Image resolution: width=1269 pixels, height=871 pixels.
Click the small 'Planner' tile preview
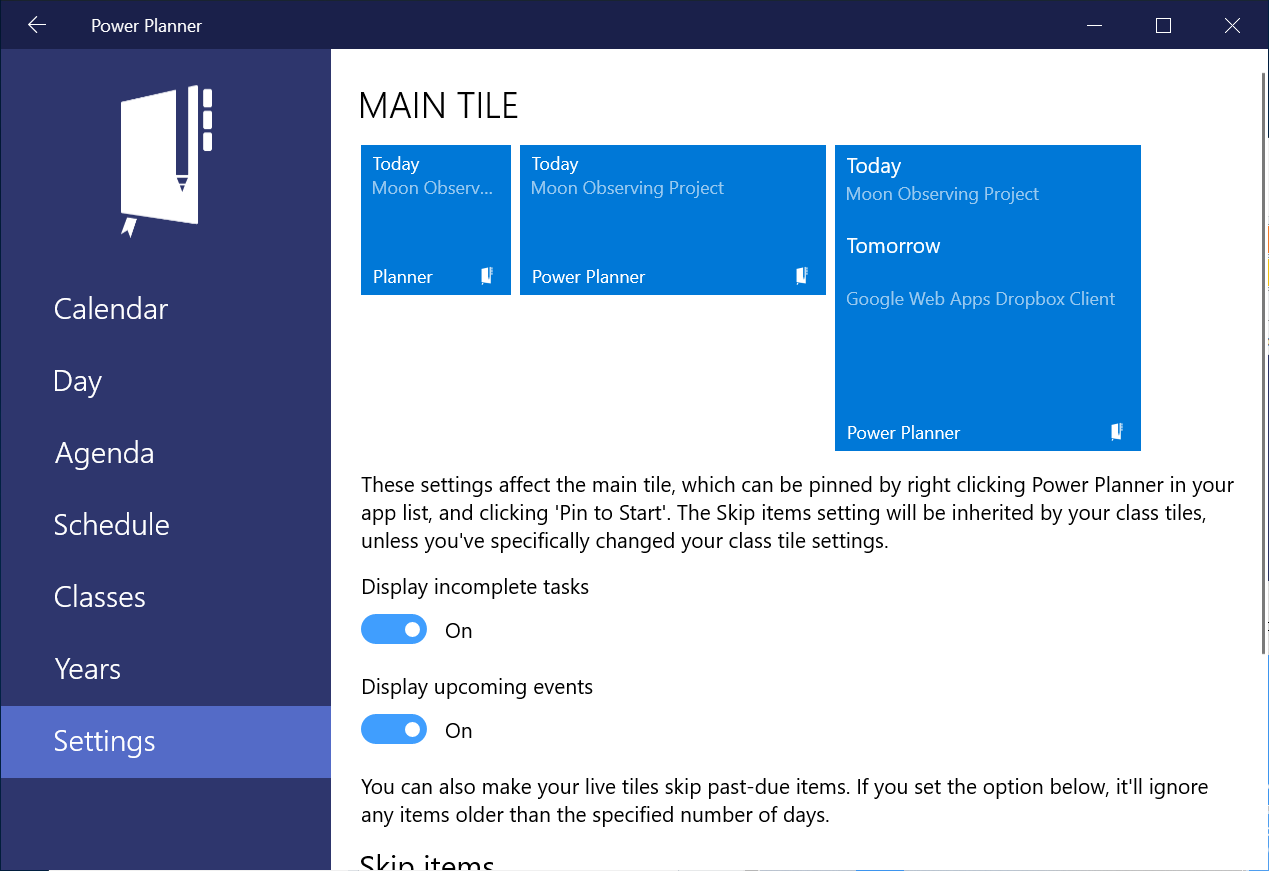436,220
